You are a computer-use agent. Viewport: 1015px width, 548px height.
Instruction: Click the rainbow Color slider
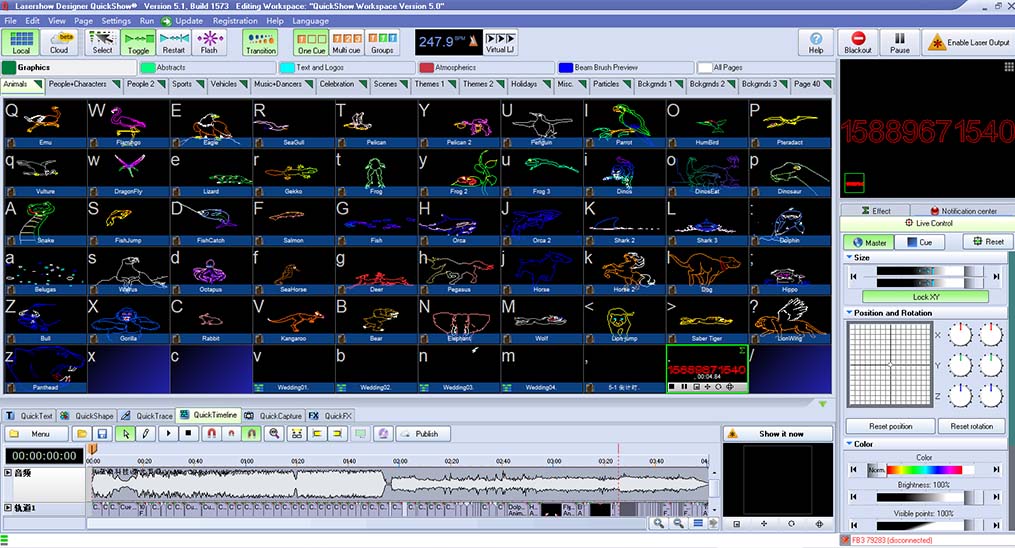point(924,470)
